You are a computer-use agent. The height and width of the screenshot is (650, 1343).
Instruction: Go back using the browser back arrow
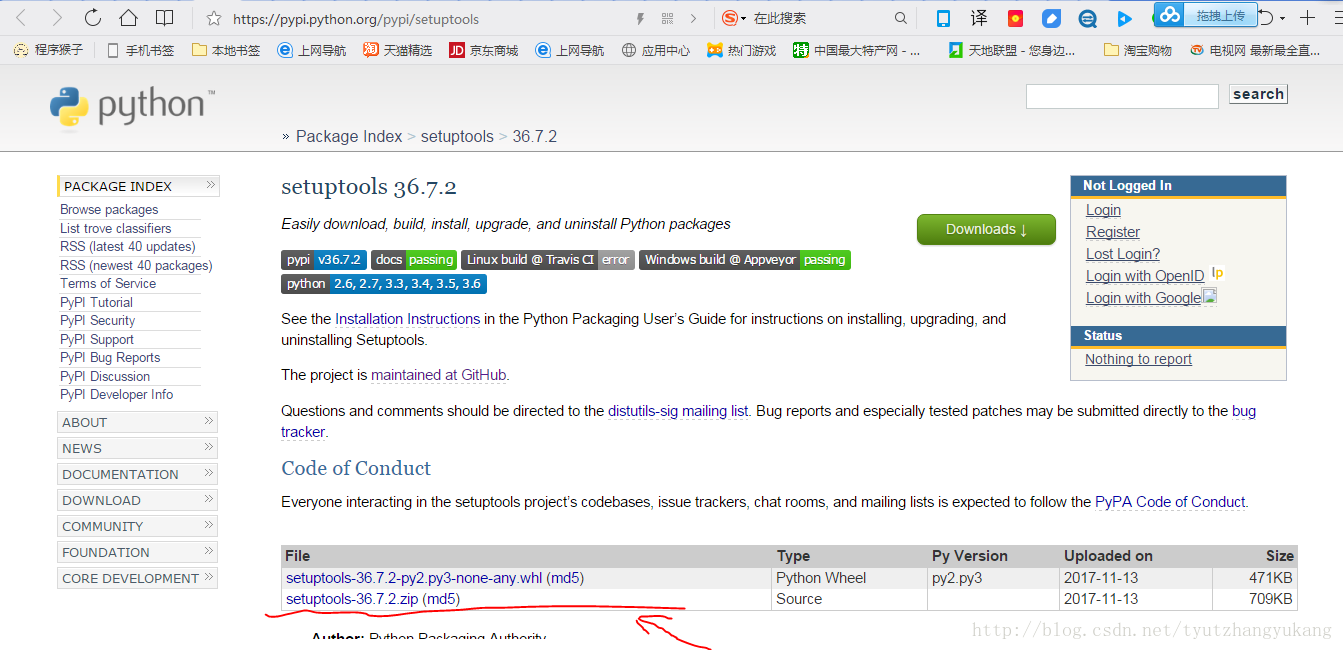21,17
